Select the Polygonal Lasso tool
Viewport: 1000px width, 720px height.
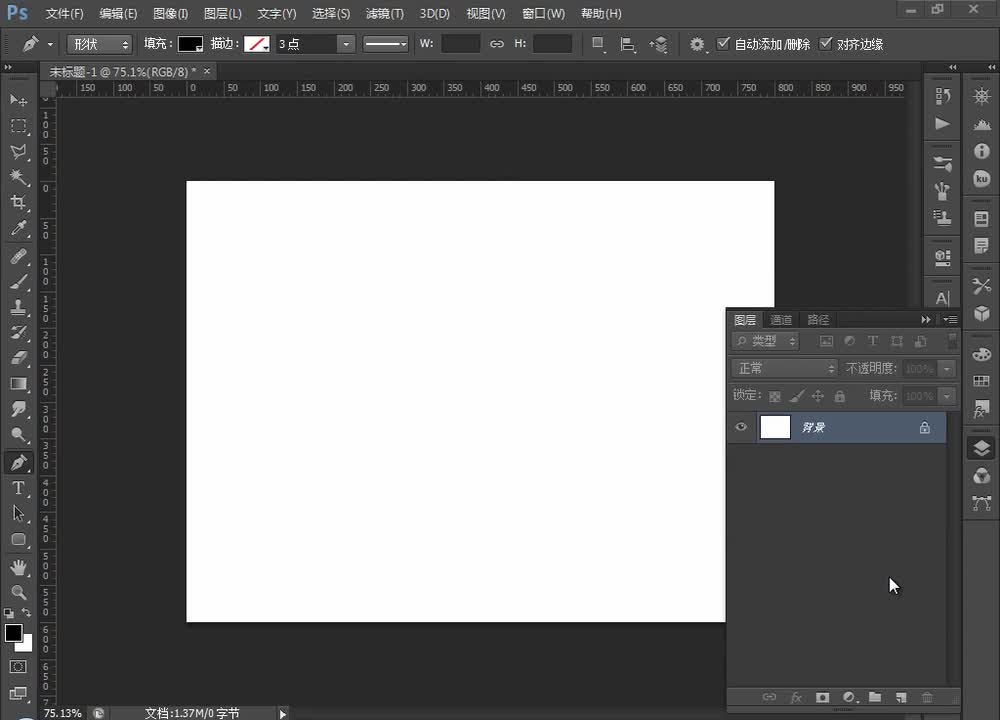click(x=18, y=152)
